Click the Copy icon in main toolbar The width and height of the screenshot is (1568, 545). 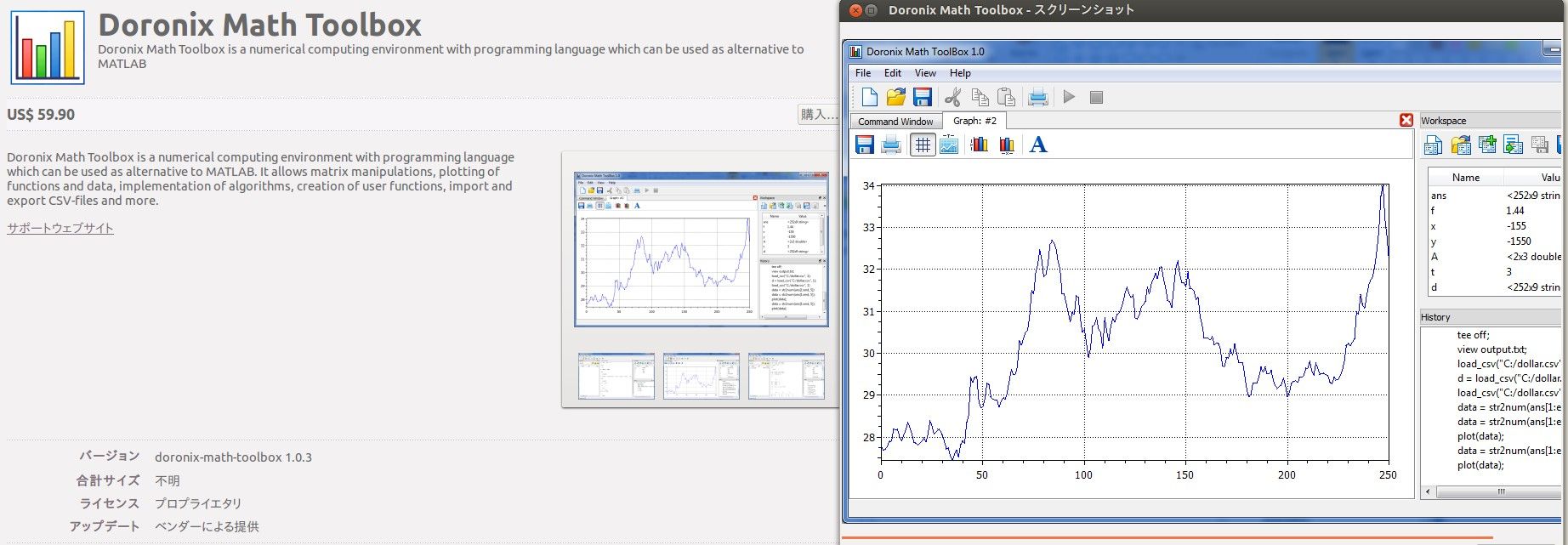980,97
